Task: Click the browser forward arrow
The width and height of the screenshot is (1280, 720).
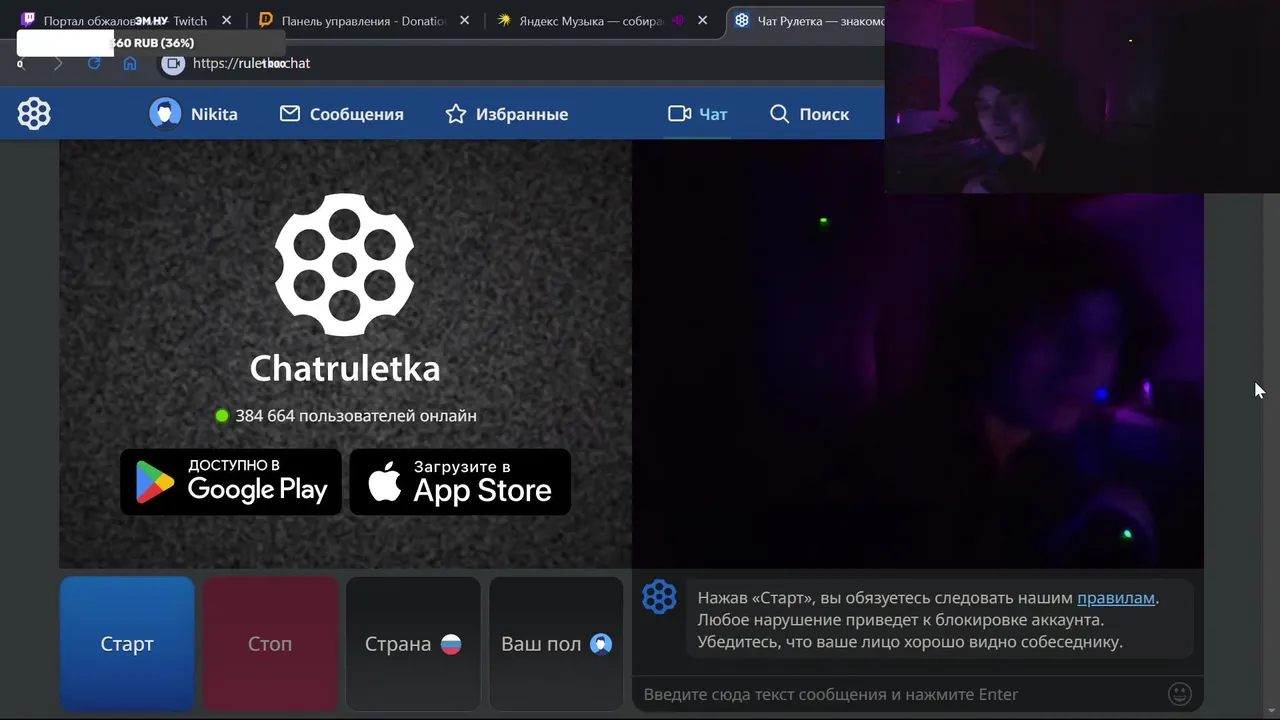Action: point(57,63)
